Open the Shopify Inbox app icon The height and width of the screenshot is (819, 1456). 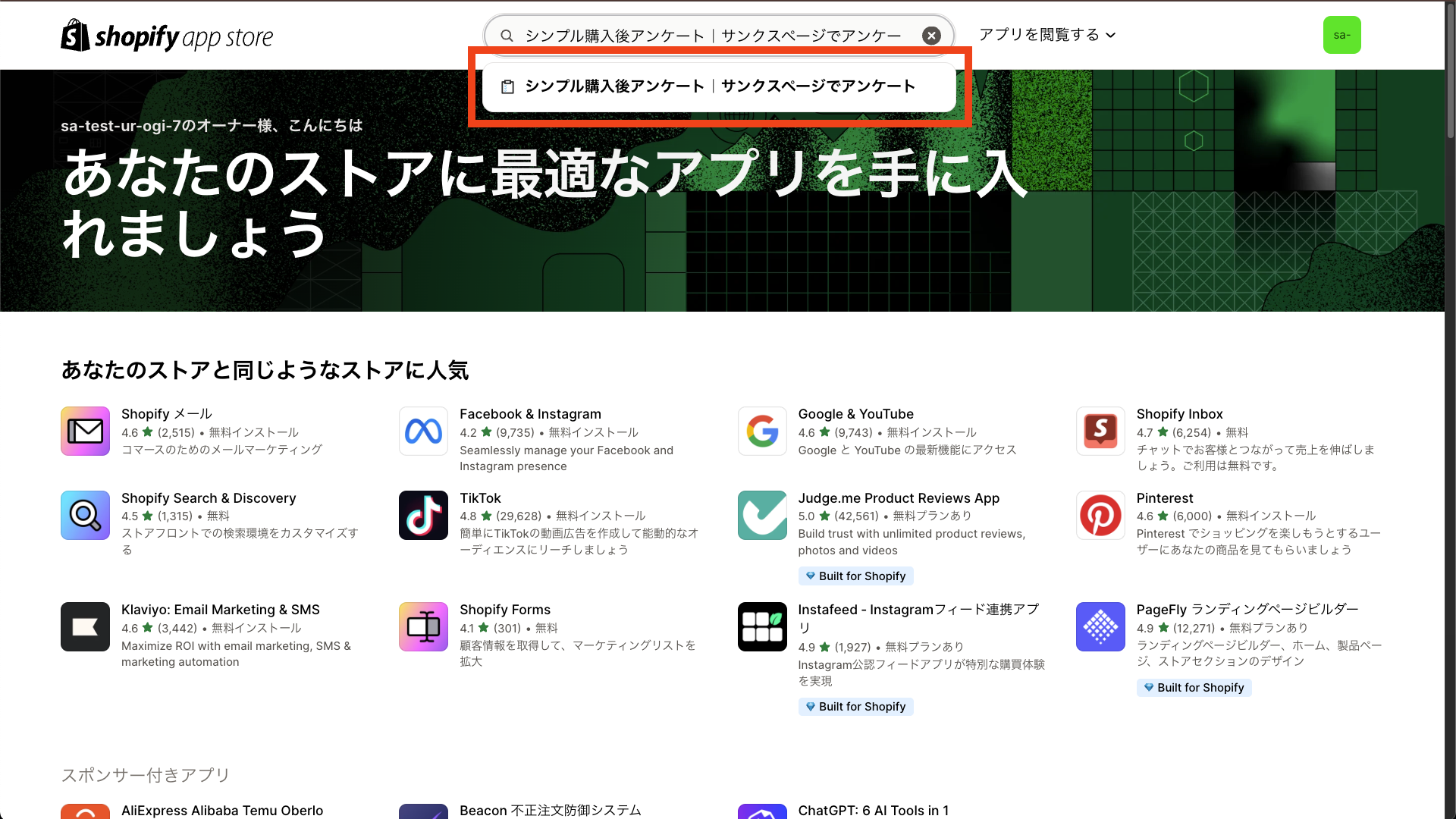(x=1100, y=431)
